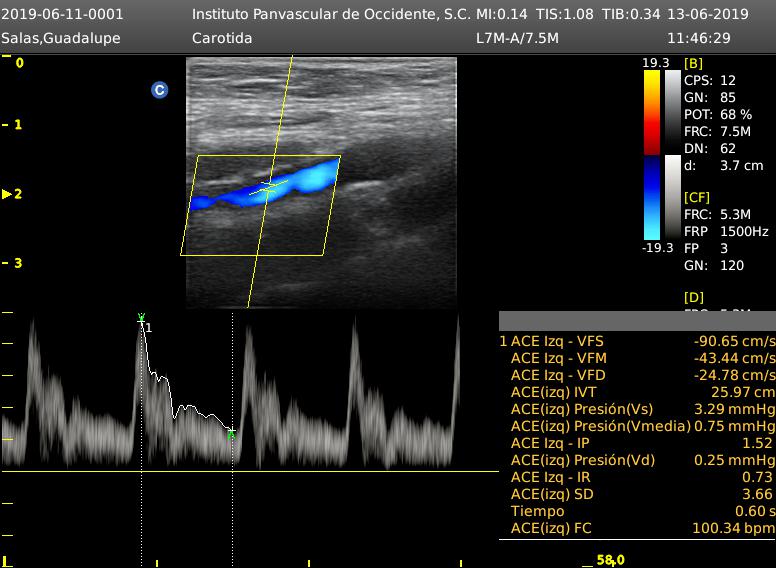
Task: Click the Carotida exam type label
Action: coord(222,38)
